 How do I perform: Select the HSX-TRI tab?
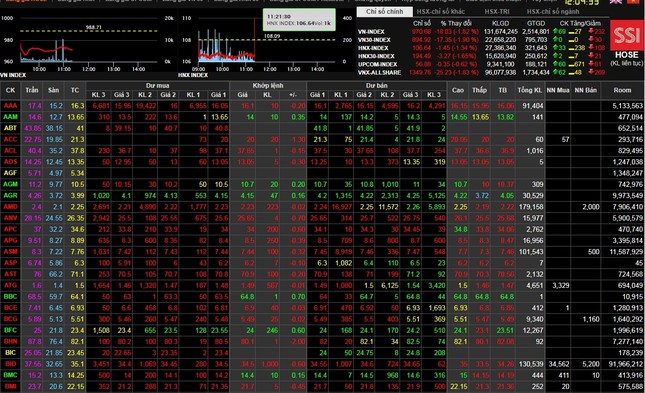(497, 12)
